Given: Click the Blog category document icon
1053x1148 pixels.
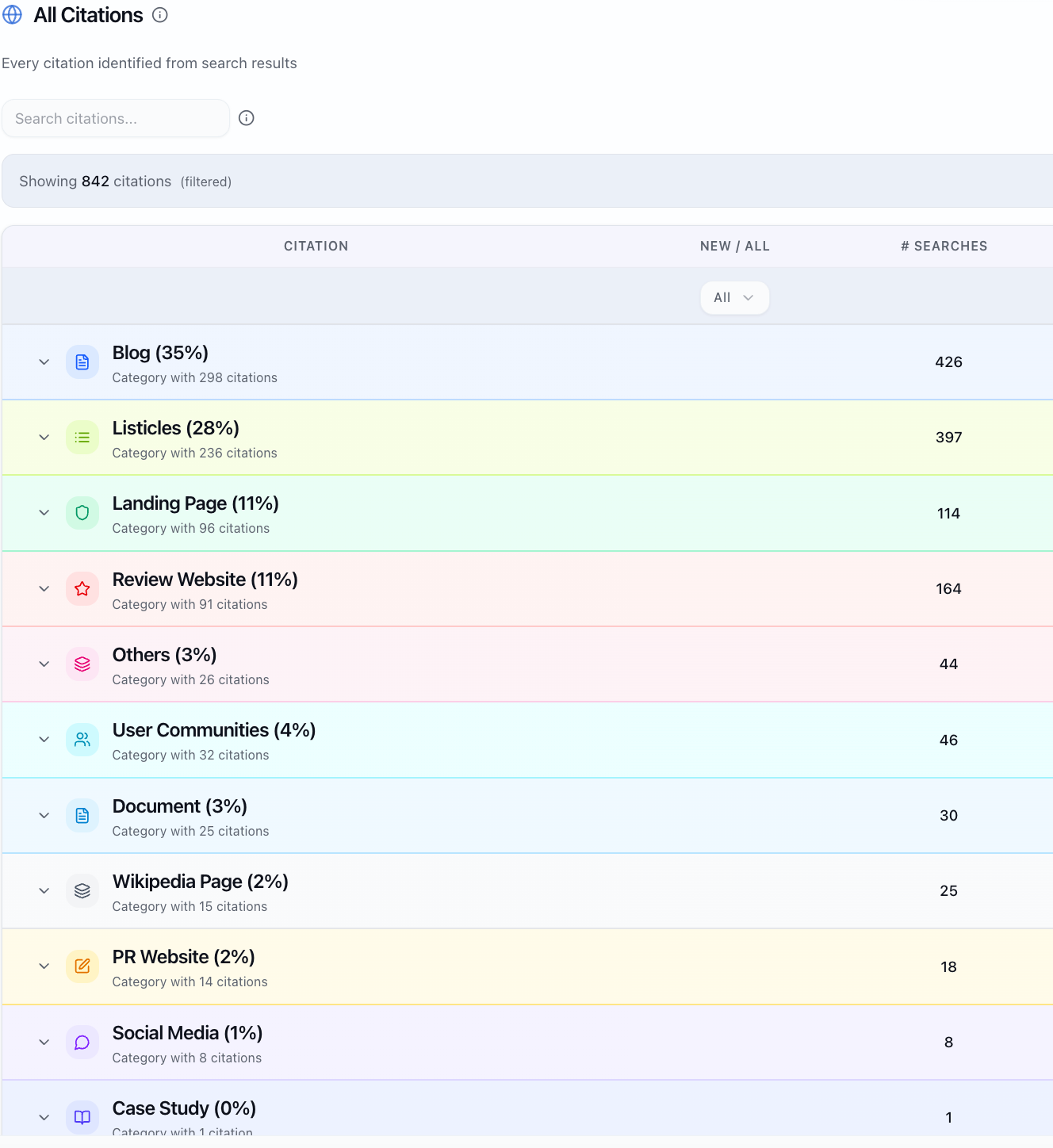Looking at the screenshot, I should [82, 362].
